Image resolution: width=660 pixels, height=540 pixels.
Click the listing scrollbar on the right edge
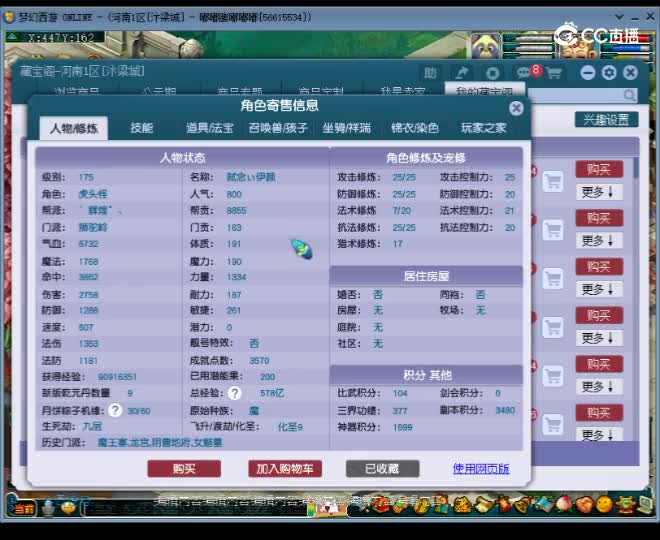[x=636, y=168]
